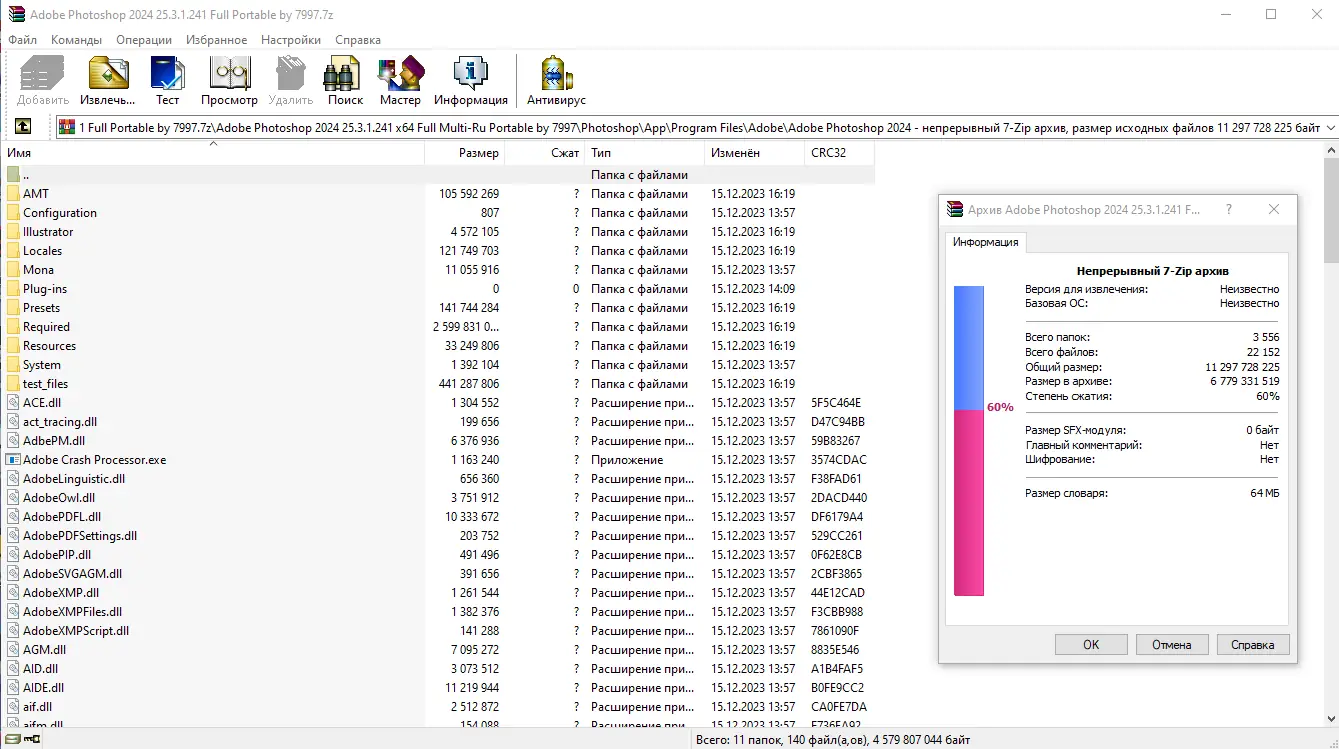
Task: Expand the archive path dropdown arrow
Action: point(1330,128)
